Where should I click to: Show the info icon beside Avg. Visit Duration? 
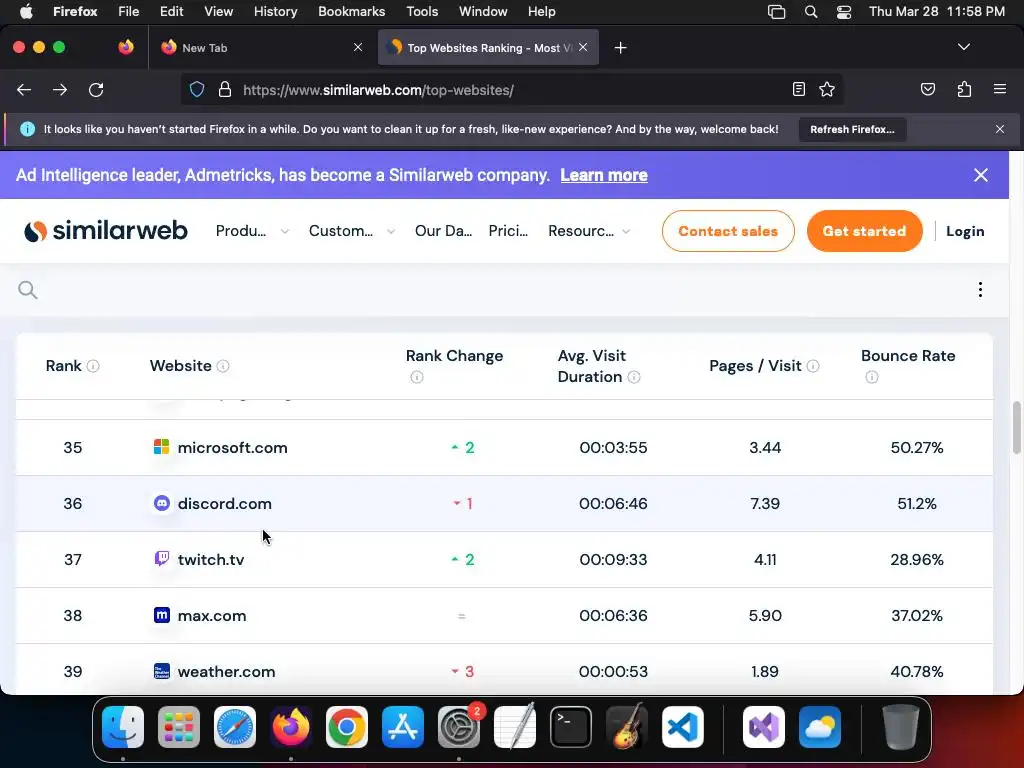(x=633, y=377)
